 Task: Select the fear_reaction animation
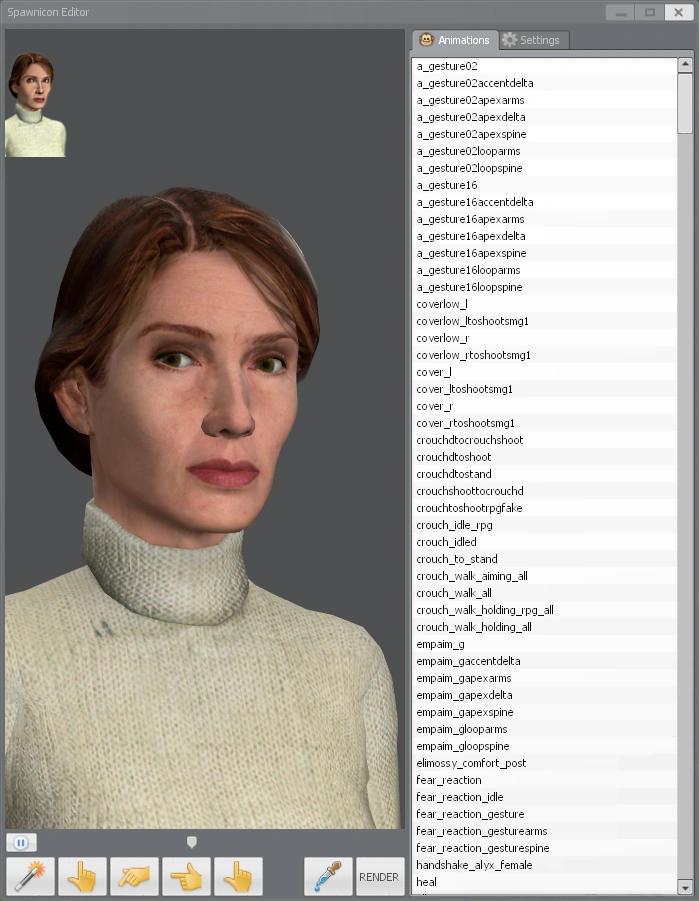[544, 780]
